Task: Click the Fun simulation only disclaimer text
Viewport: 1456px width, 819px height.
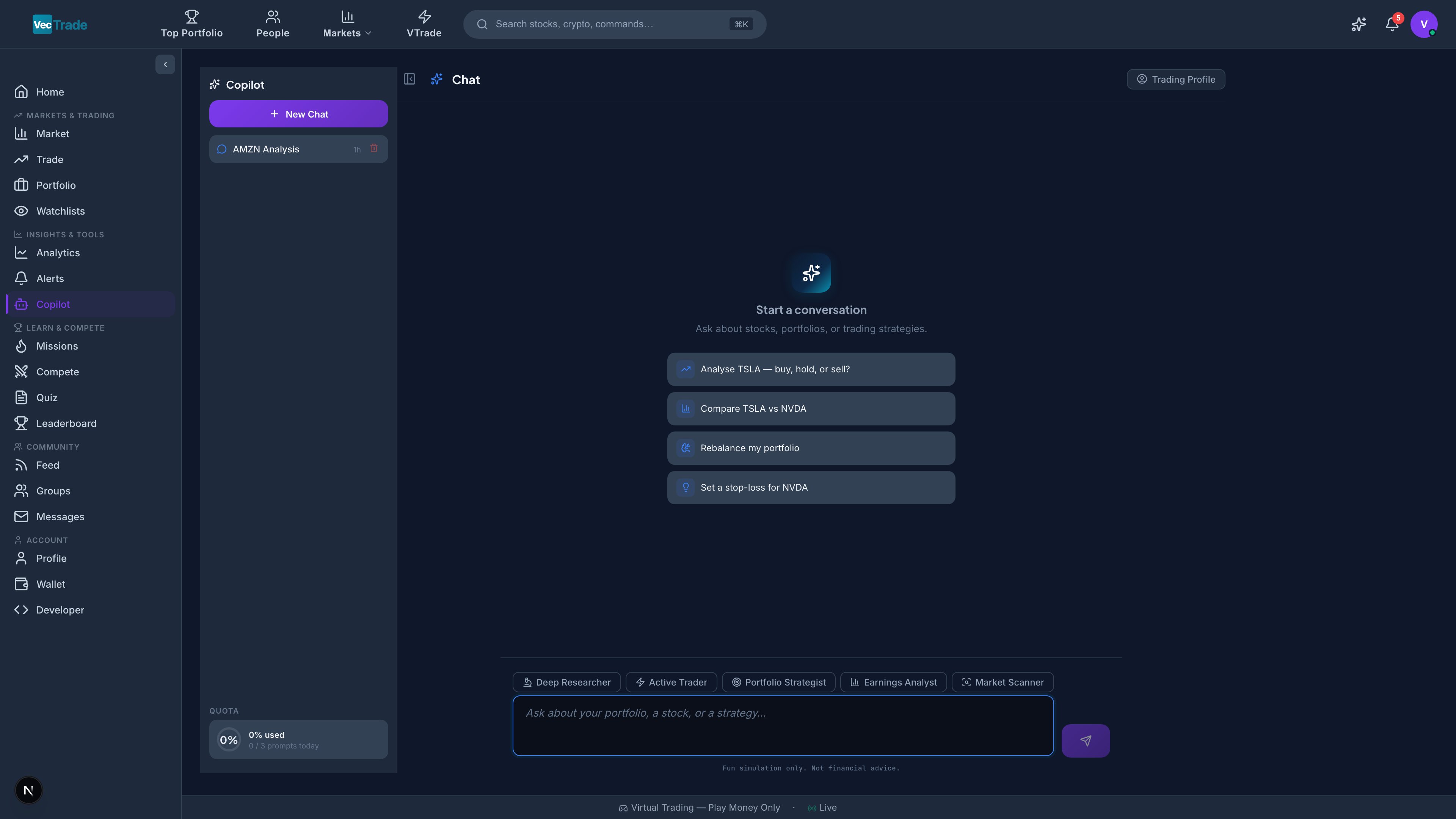Action: click(x=811, y=769)
